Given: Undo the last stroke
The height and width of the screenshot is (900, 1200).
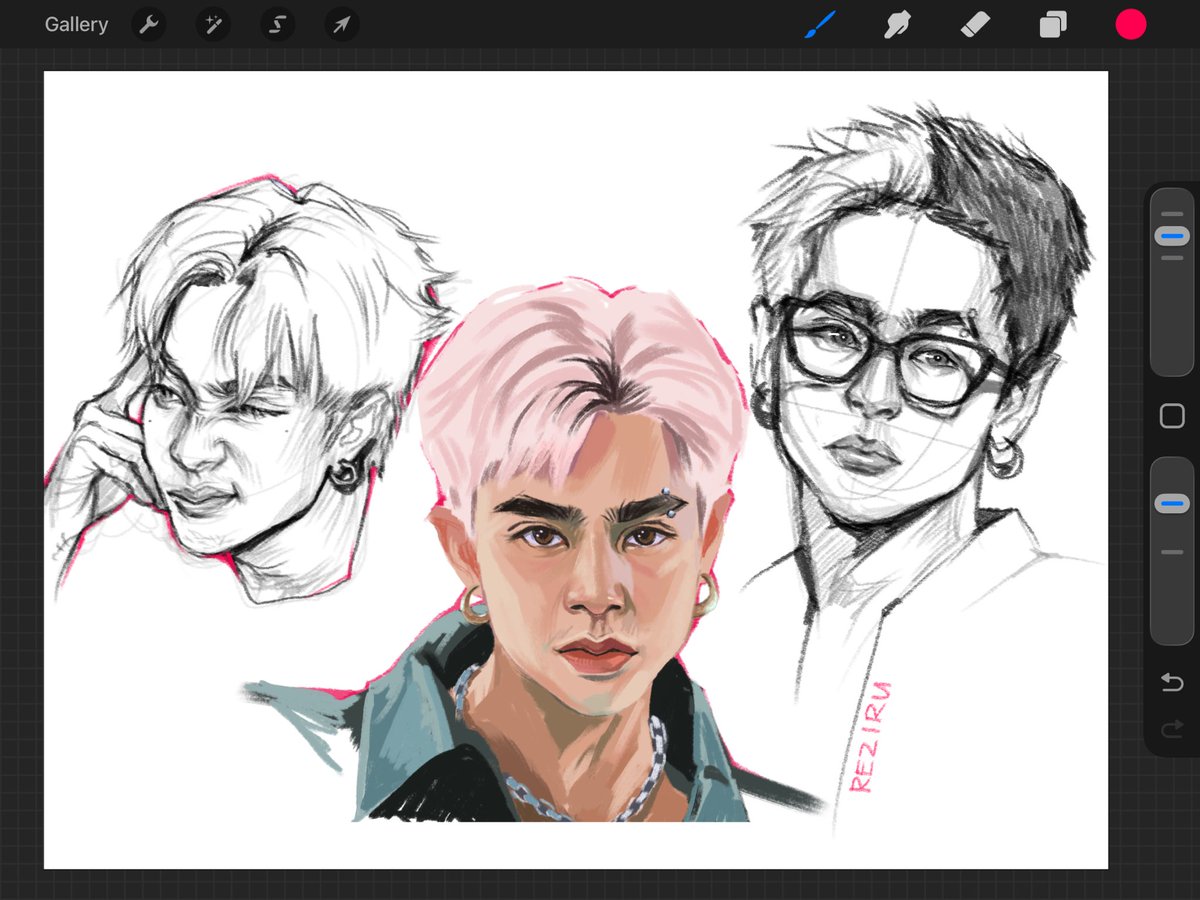Looking at the screenshot, I should [x=1172, y=682].
